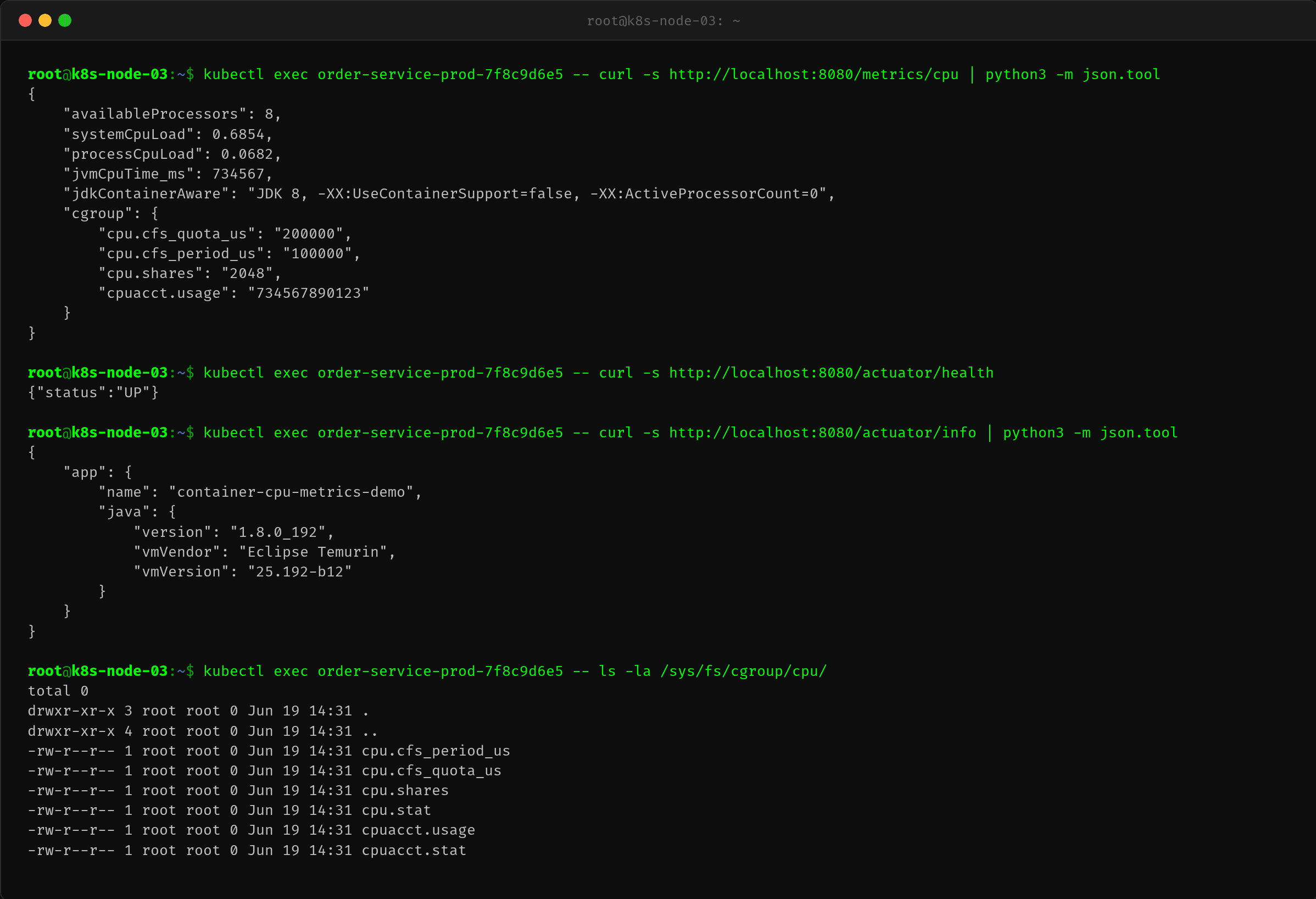Click the "availableProcessors": 8 line
The image size is (1316, 899).
[172, 114]
